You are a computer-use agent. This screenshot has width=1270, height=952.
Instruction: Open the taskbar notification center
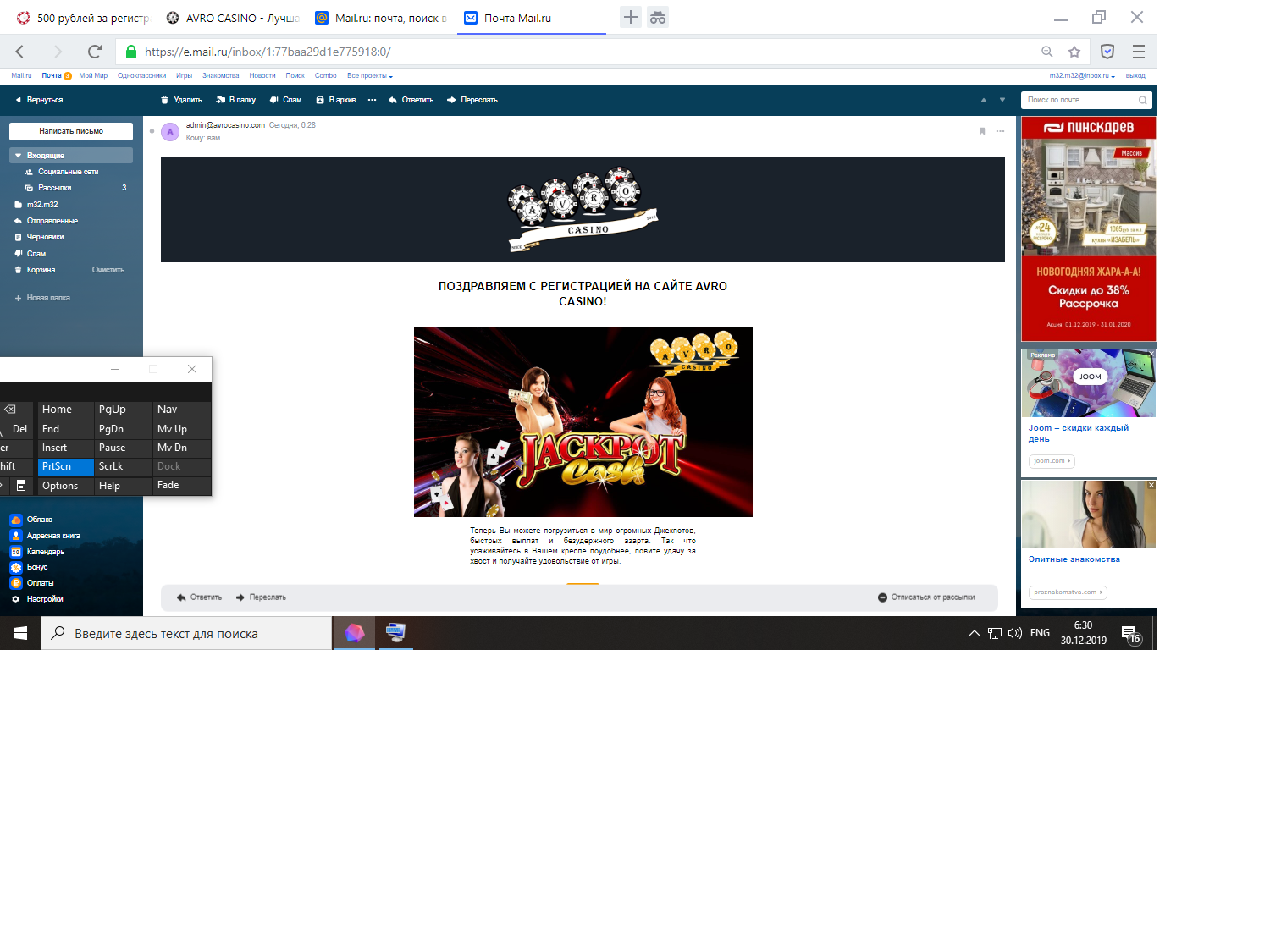tap(1129, 633)
